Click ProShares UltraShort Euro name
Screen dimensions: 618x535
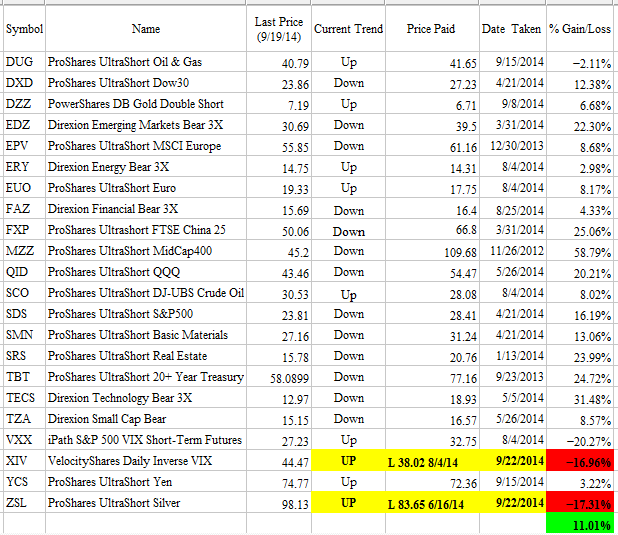point(146,188)
